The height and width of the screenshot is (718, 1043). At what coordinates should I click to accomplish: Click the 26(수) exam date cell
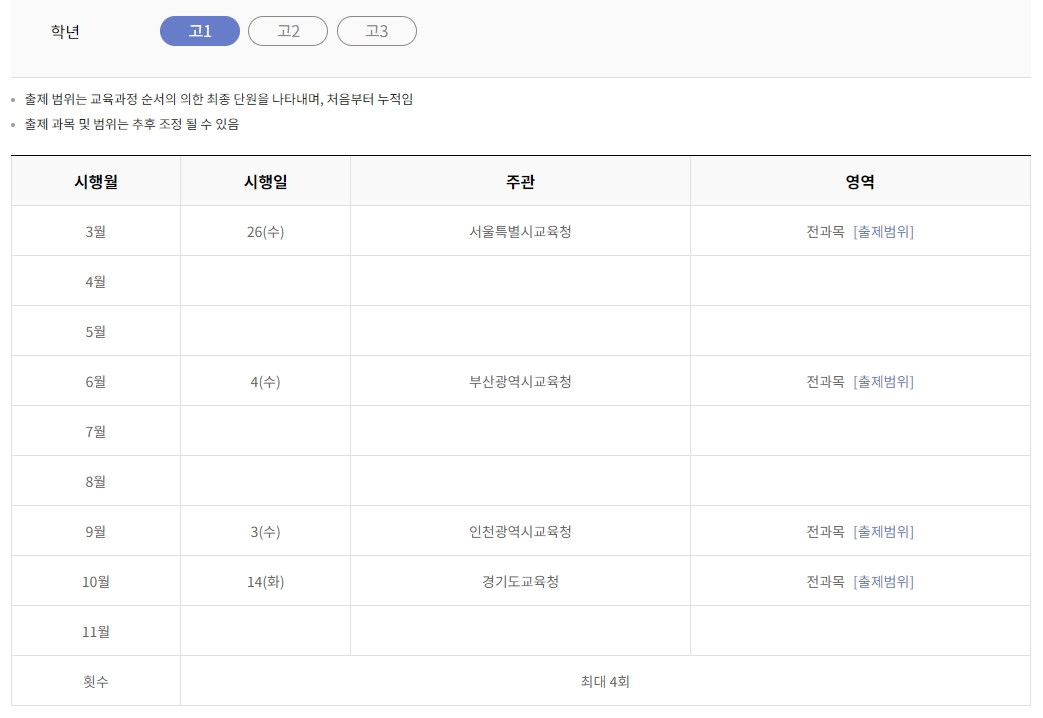click(264, 230)
